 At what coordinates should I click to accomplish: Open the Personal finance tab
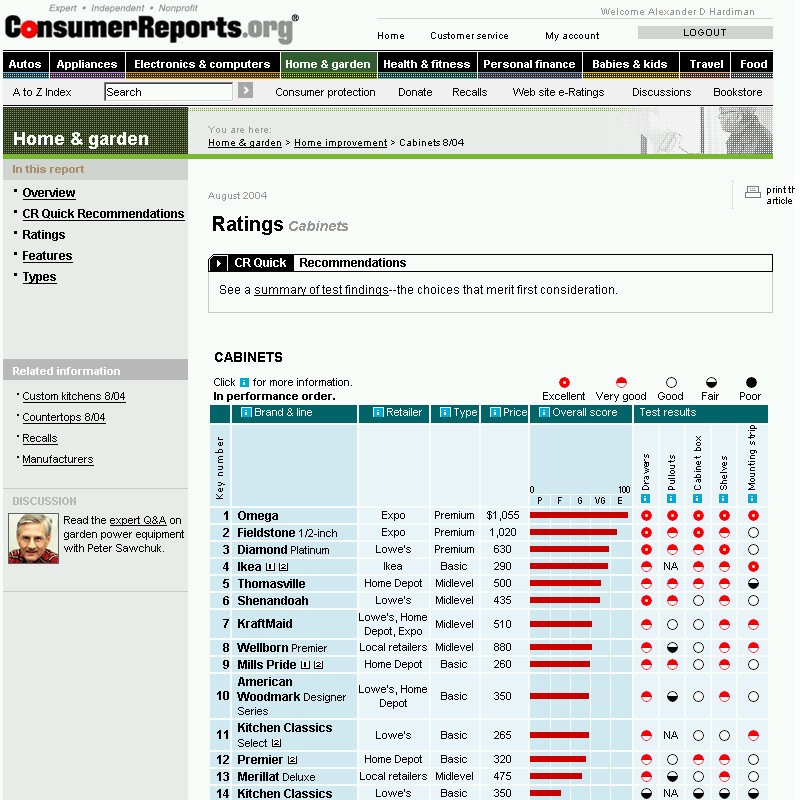(530, 64)
